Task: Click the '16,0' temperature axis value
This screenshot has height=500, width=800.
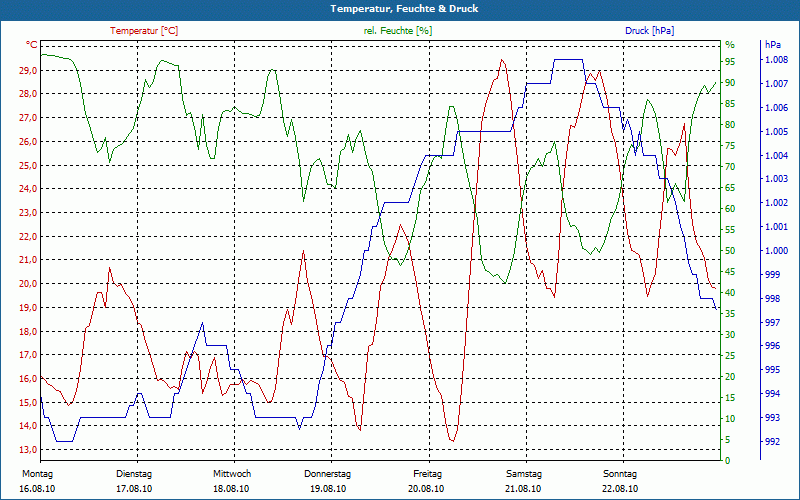Action: 28,379
